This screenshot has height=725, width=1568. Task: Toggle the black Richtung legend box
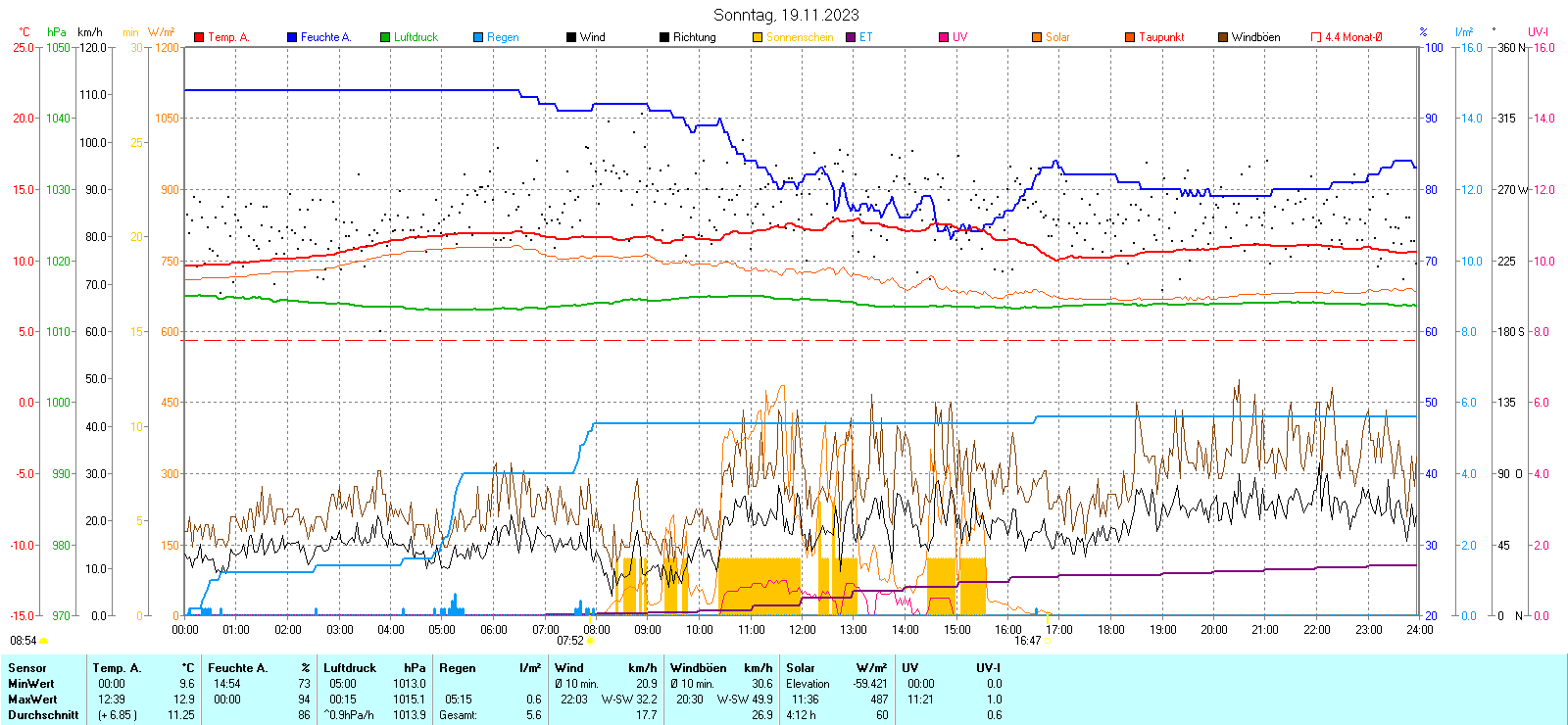[664, 37]
